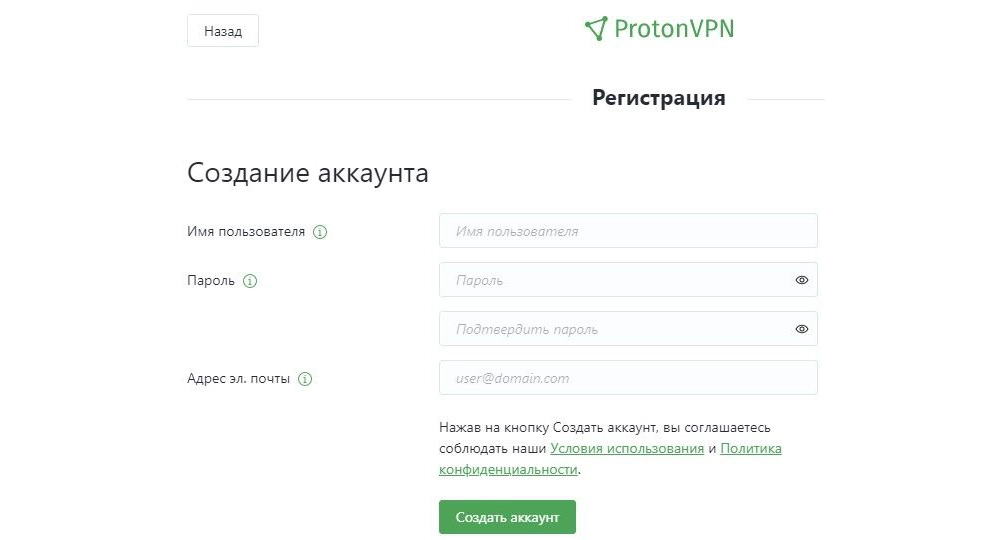Toggle visibility in Подтвердить пароль field
The width and height of the screenshot is (1000, 540).
click(x=801, y=329)
